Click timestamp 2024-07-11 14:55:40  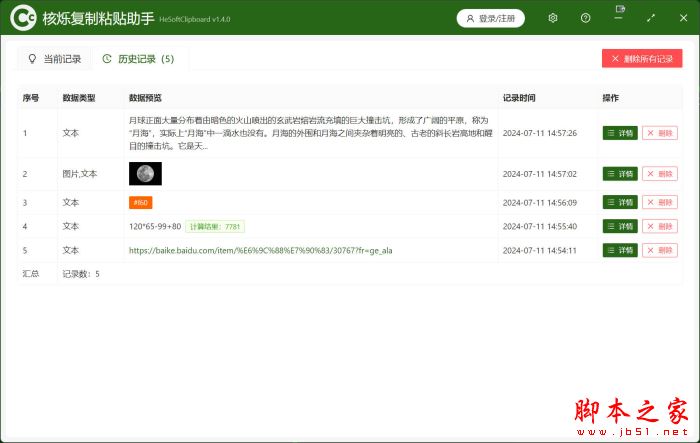[x=540, y=226]
